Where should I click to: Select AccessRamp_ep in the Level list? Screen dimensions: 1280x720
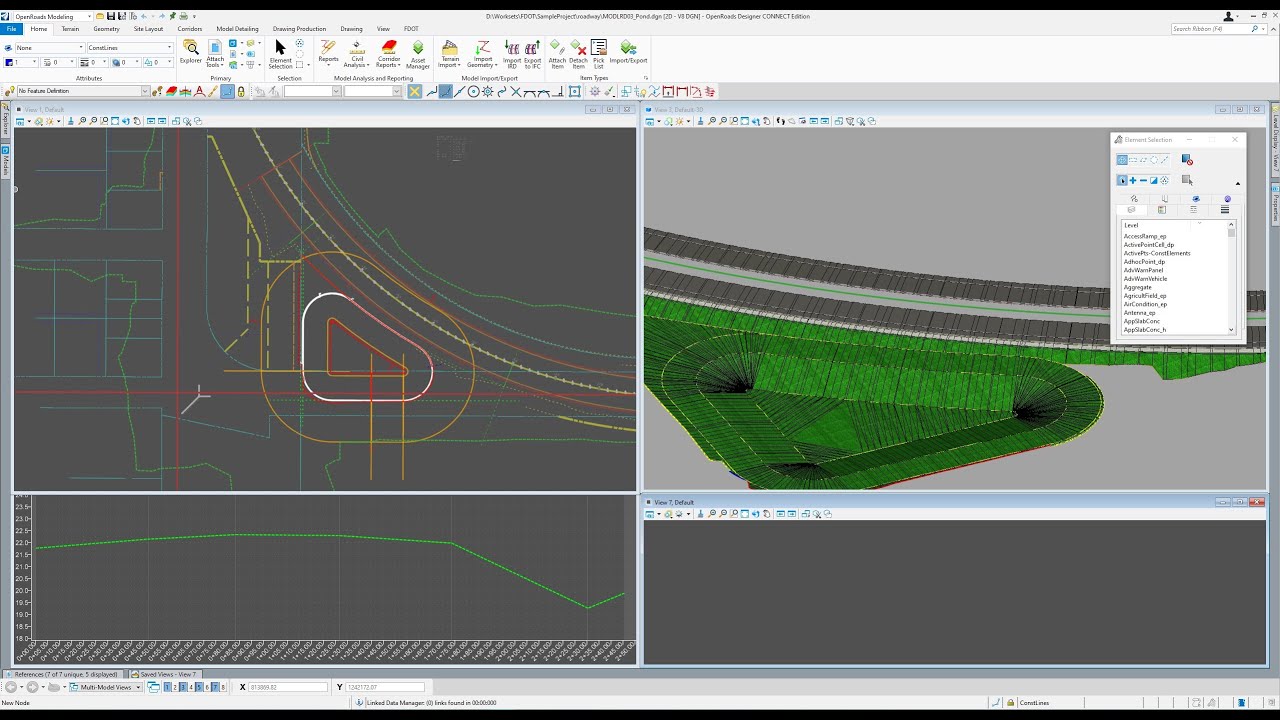(1145, 236)
